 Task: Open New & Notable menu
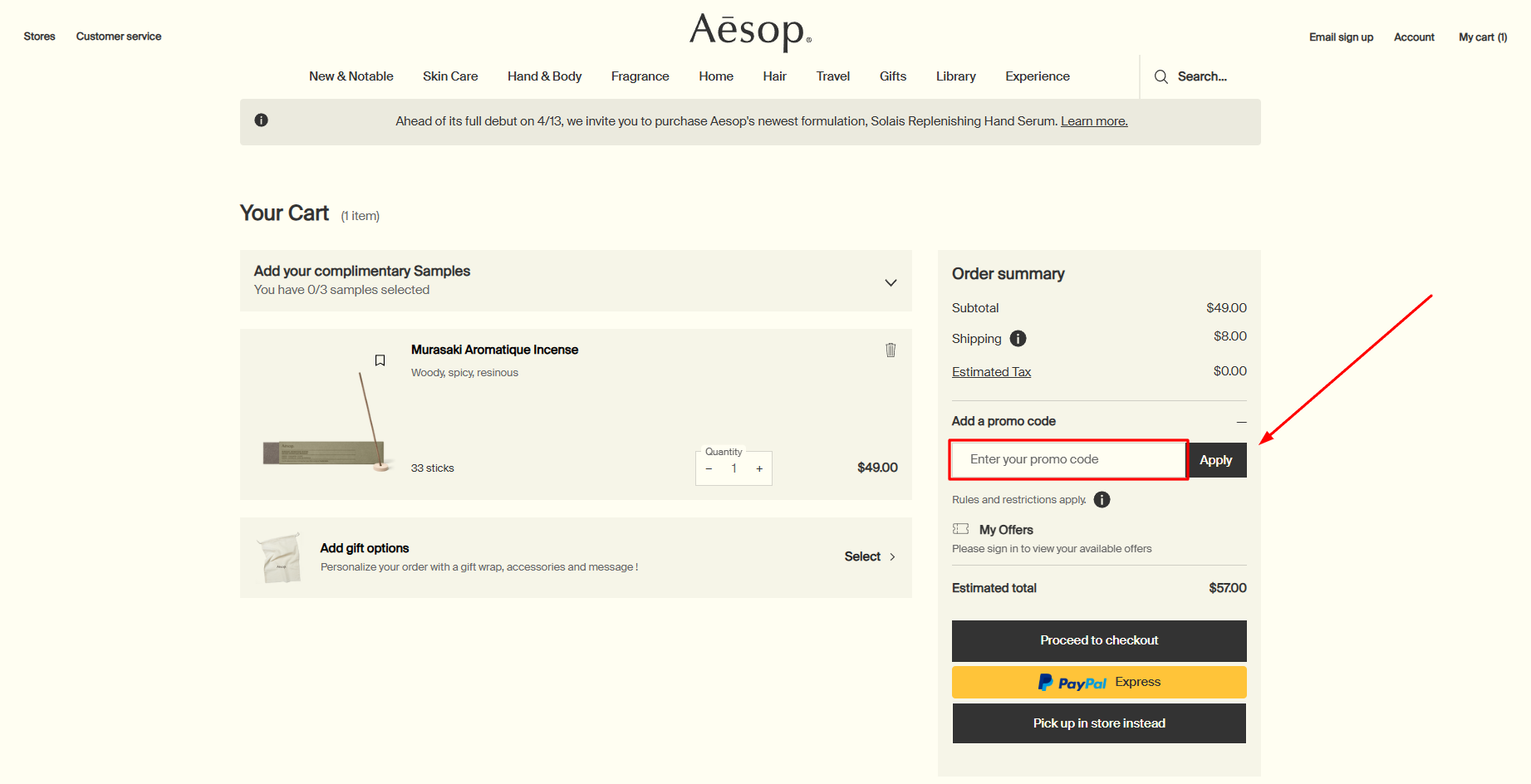point(351,76)
